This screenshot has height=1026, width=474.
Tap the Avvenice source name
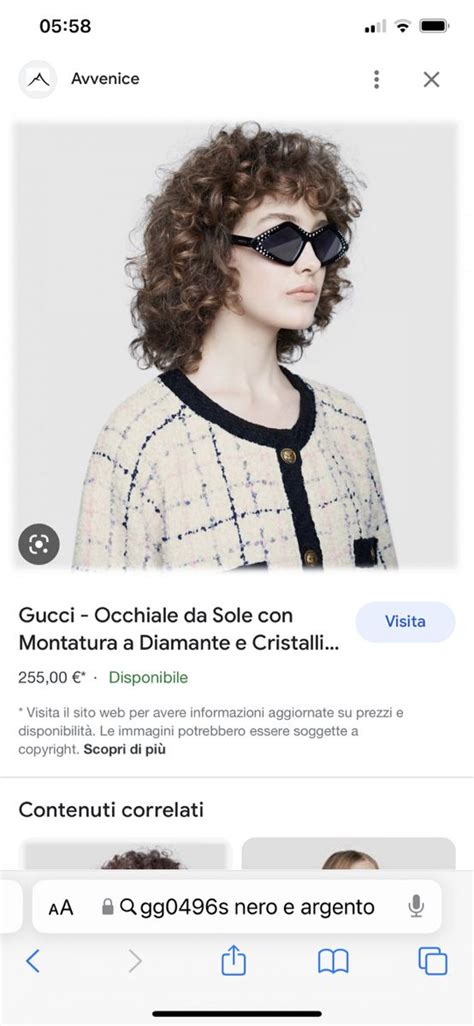click(x=105, y=79)
